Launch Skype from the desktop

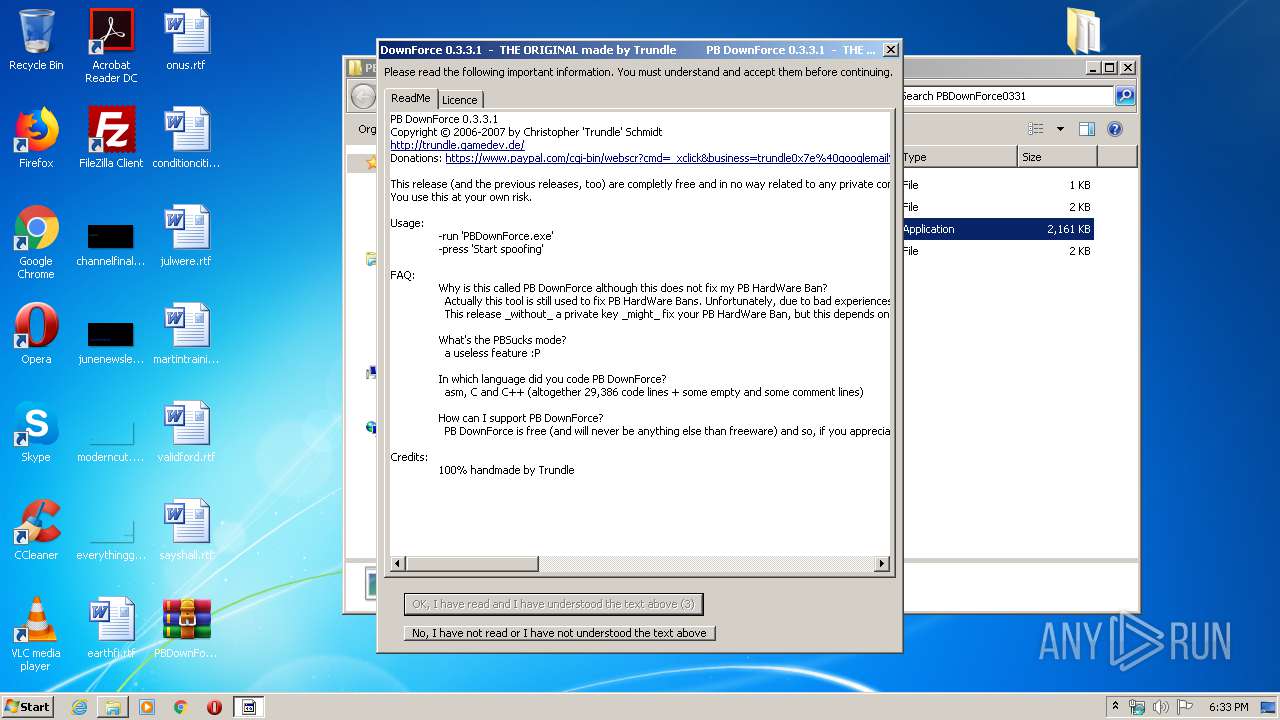click(x=36, y=432)
